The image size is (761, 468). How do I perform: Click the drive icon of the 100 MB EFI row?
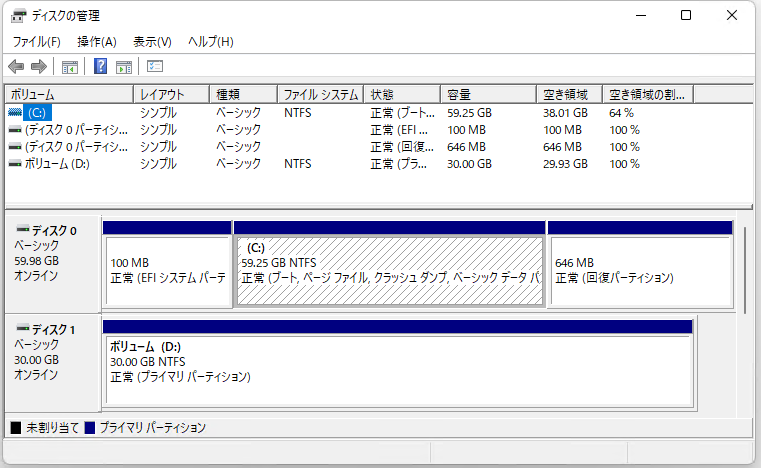15,130
